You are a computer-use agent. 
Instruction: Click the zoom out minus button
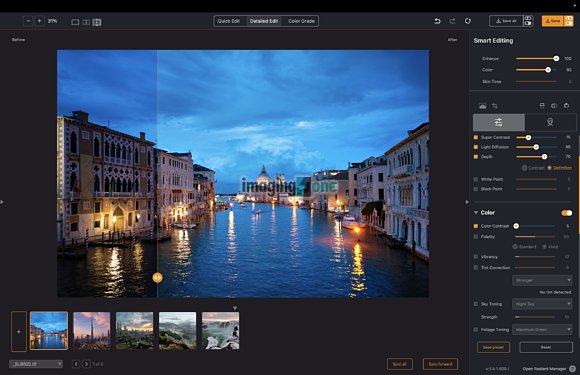pyautogui.click(x=28, y=21)
